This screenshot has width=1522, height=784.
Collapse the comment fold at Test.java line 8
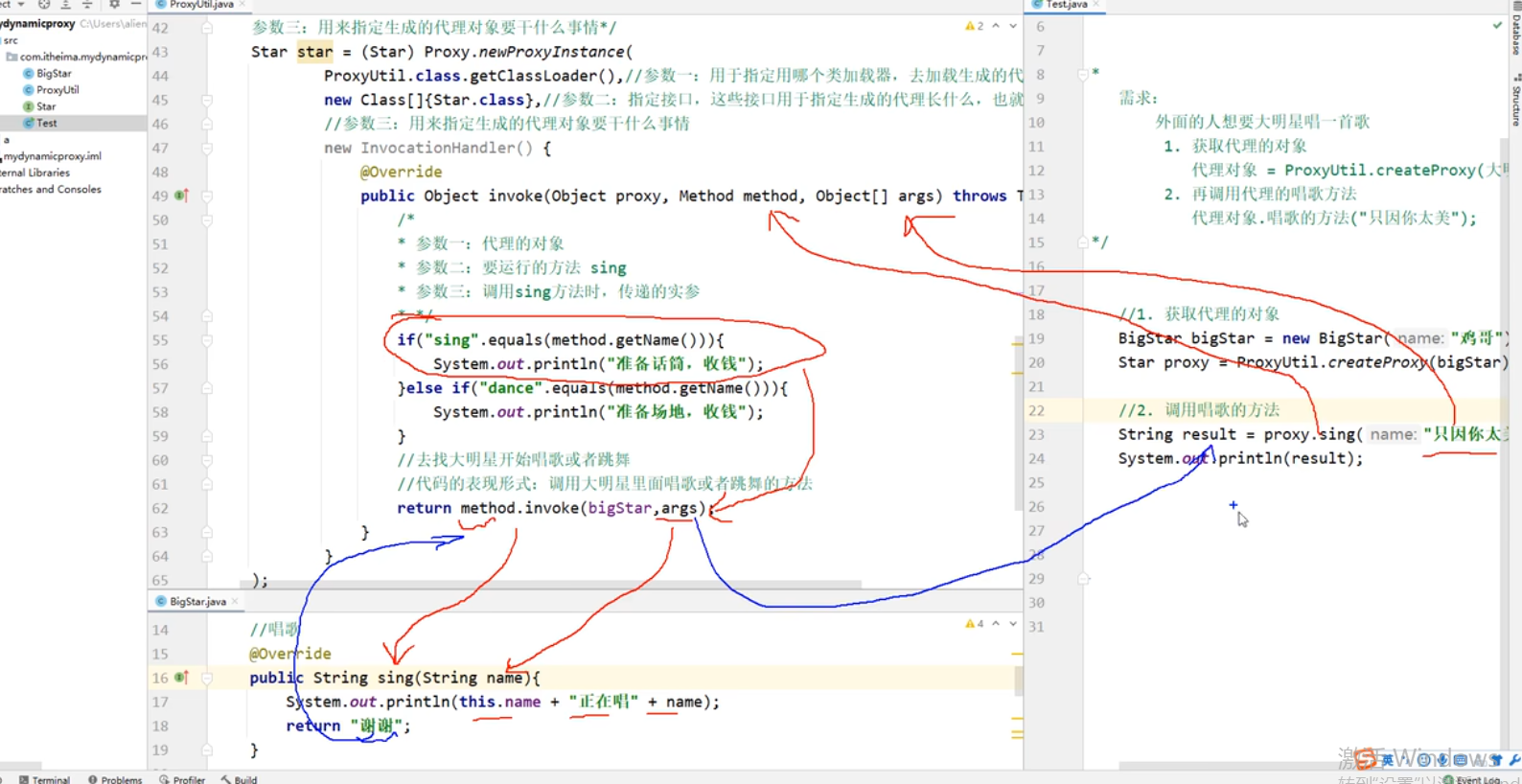click(x=1082, y=74)
